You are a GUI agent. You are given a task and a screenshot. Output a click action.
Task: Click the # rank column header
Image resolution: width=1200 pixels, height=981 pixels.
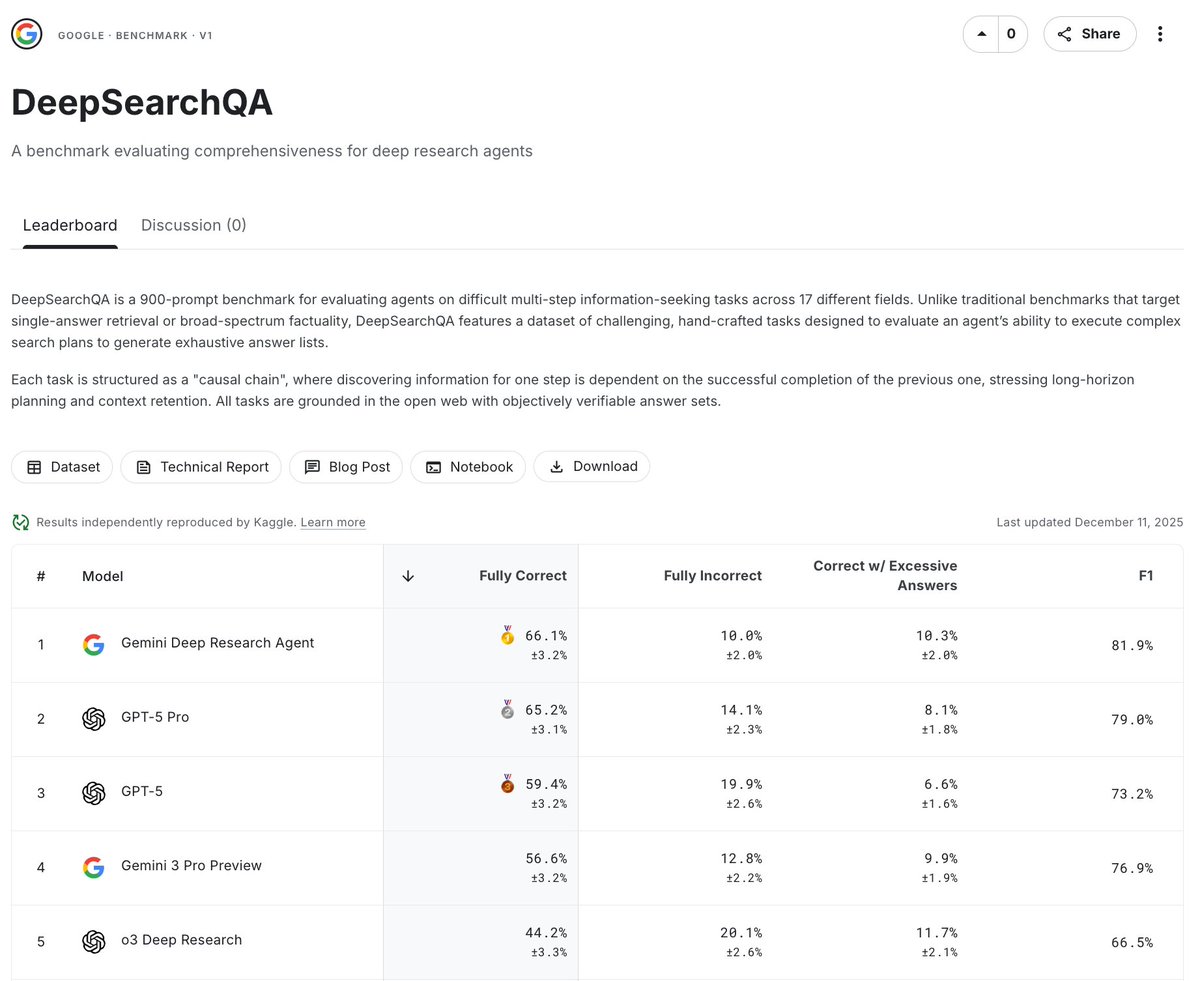41,576
